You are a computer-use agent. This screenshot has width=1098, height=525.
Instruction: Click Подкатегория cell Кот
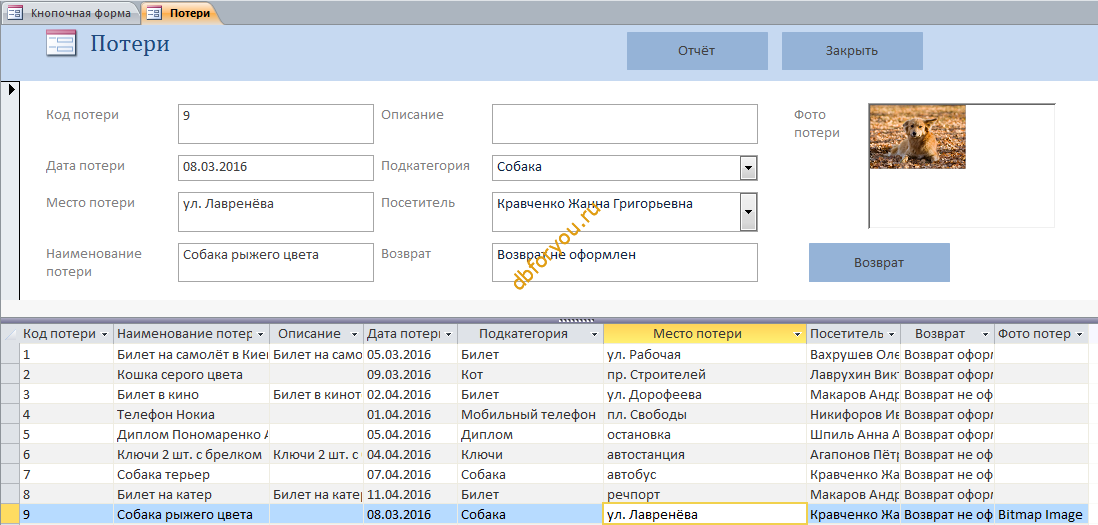530,374
